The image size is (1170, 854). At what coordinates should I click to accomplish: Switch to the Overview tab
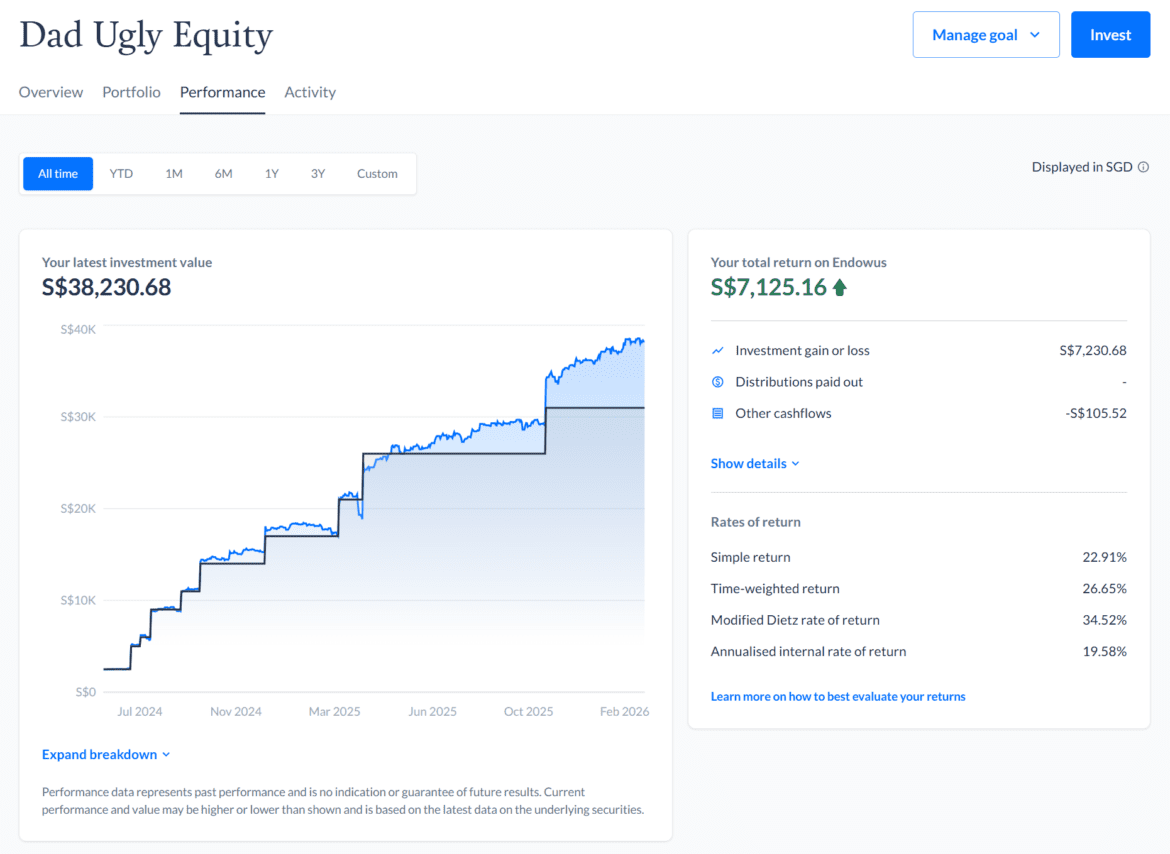point(50,91)
